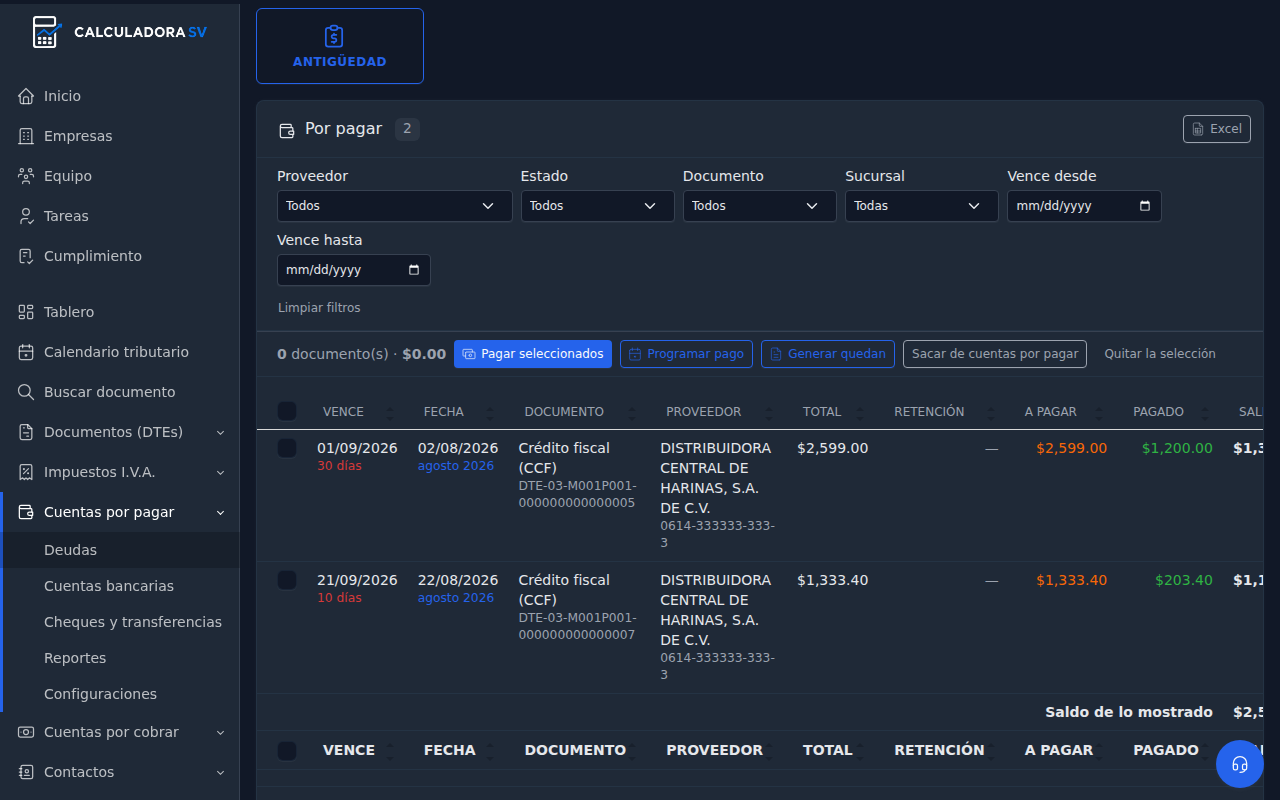Open the Estado filter dropdown
1280x800 pixels.
coord(597,206)
